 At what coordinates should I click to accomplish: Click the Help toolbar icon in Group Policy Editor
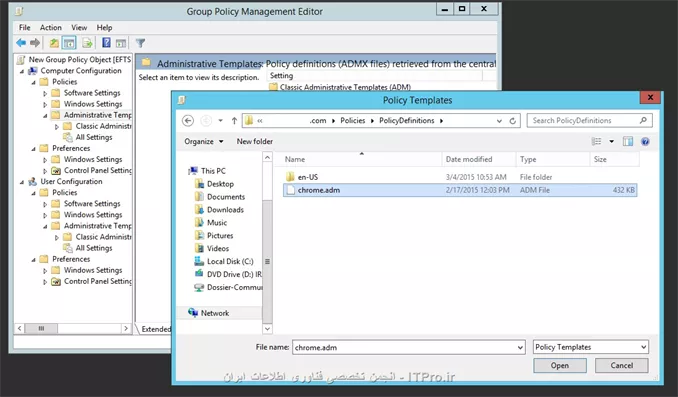tap(106, 43)
